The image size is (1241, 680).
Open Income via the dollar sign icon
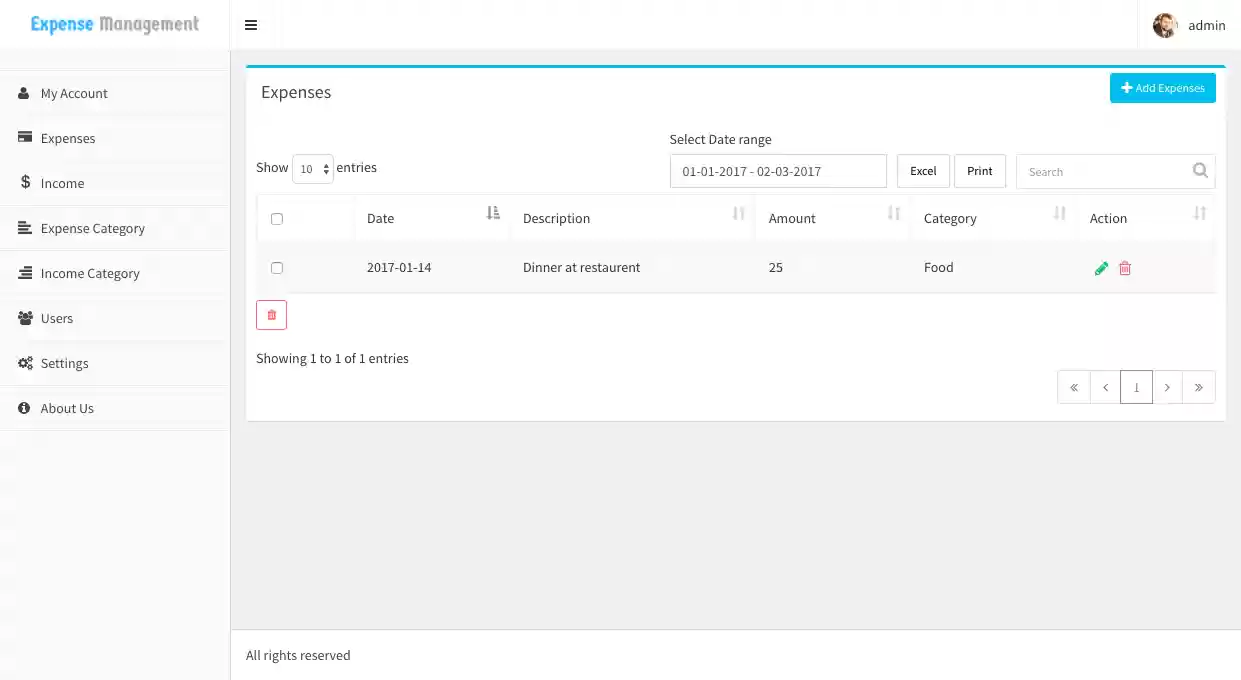25,183
